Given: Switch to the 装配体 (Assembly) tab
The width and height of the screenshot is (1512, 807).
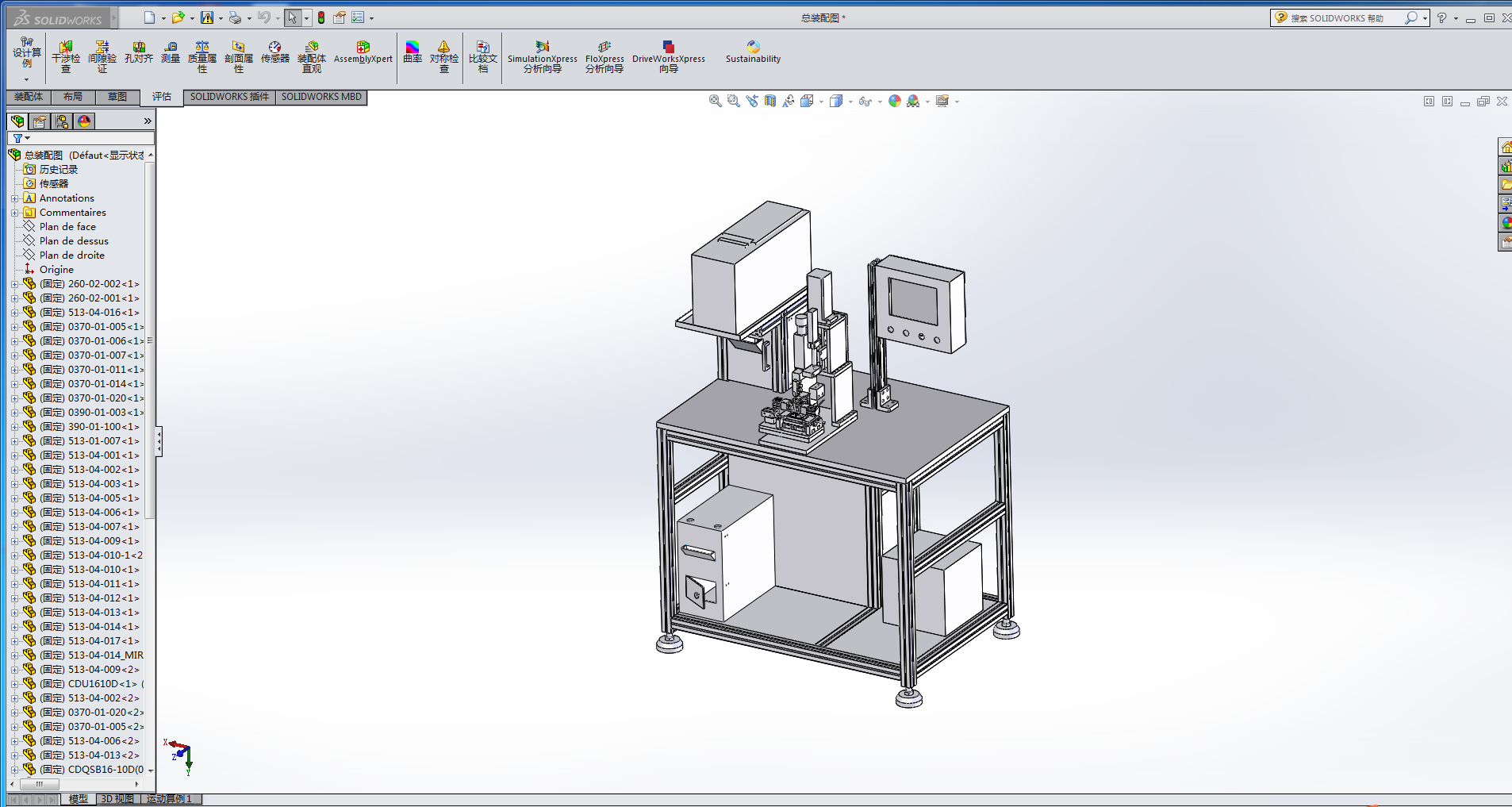Looking at the screenshot, I should click(x=29, y=97).
